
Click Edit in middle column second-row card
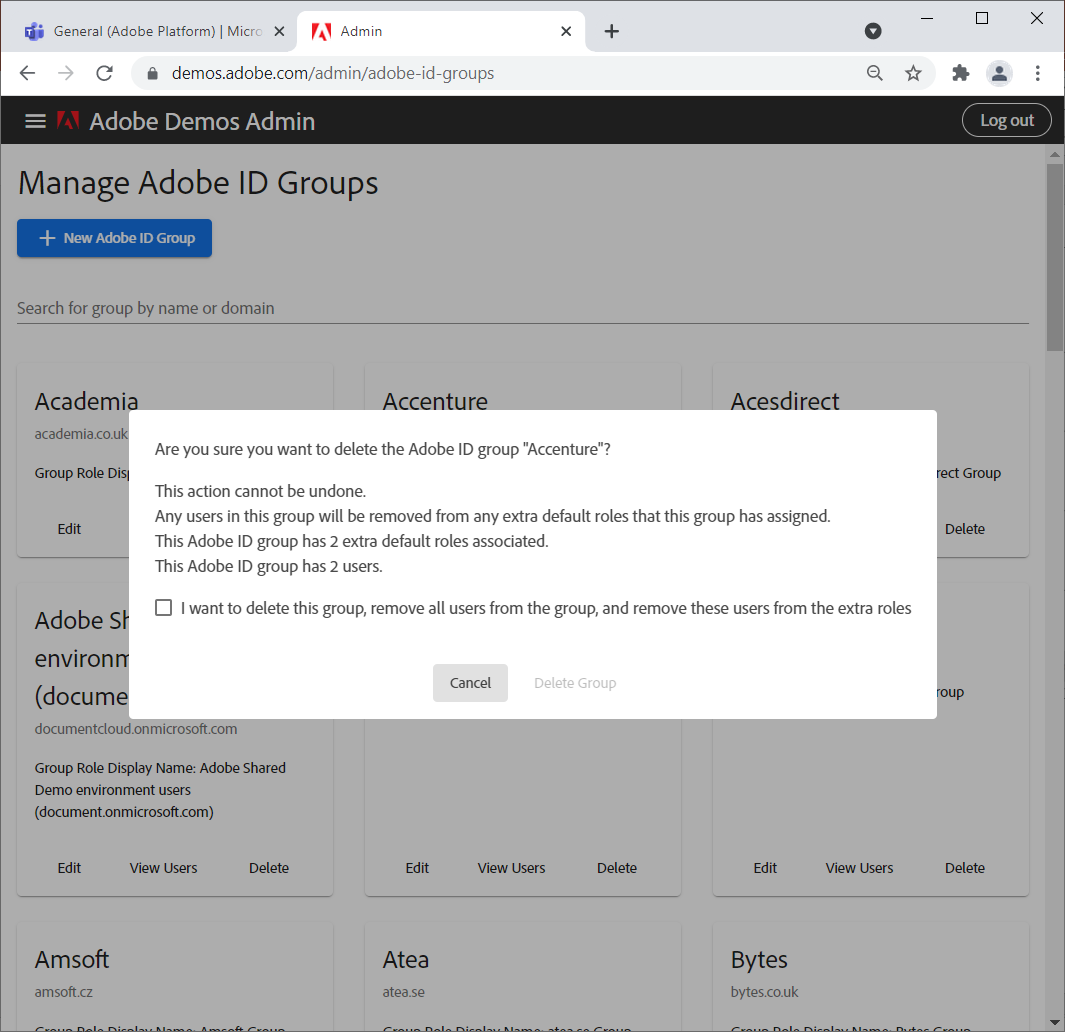pyautogui.click(x=417, y=868)
